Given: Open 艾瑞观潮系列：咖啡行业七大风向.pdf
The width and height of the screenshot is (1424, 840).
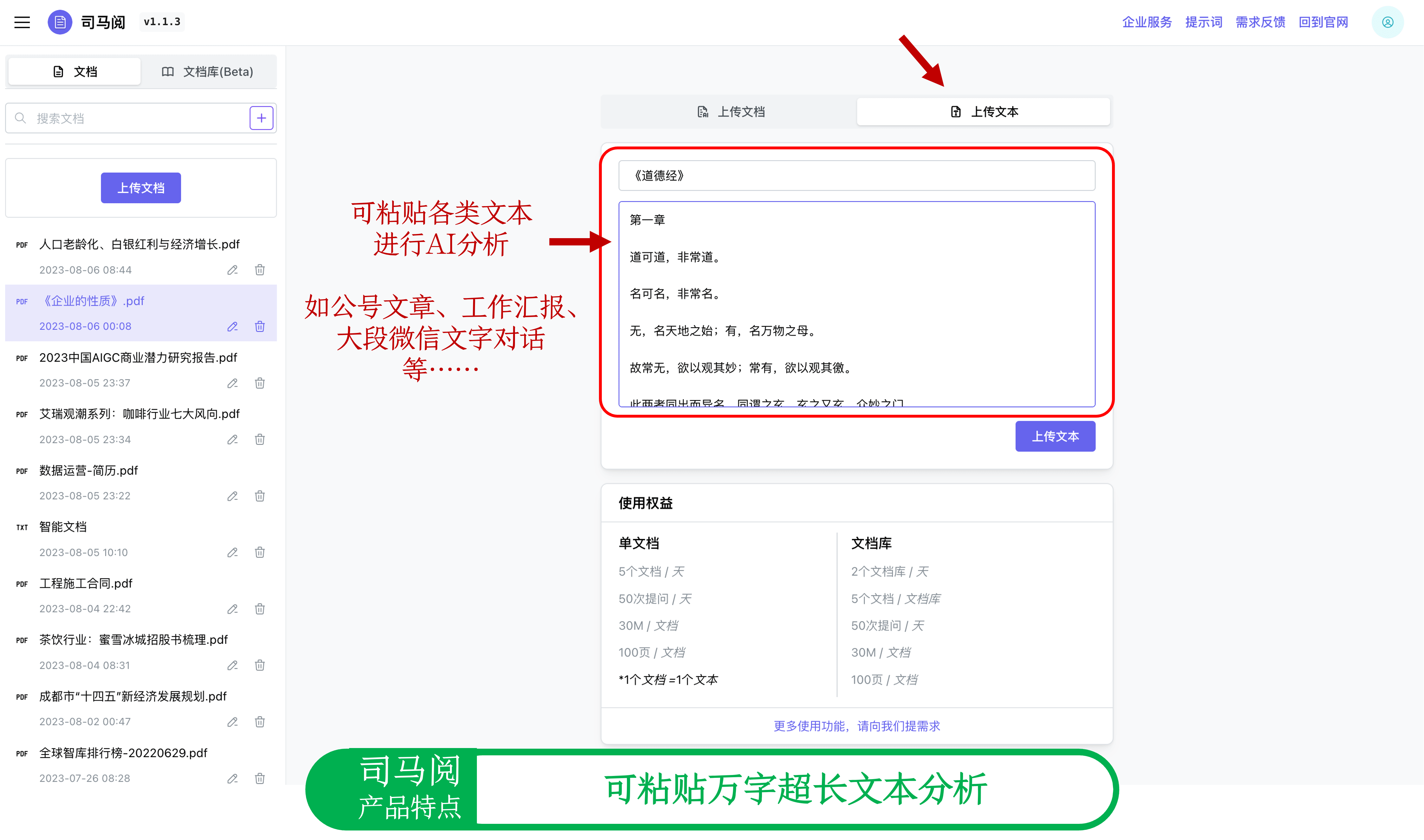Looking at the screenshot, I should [x=139, y=414].
